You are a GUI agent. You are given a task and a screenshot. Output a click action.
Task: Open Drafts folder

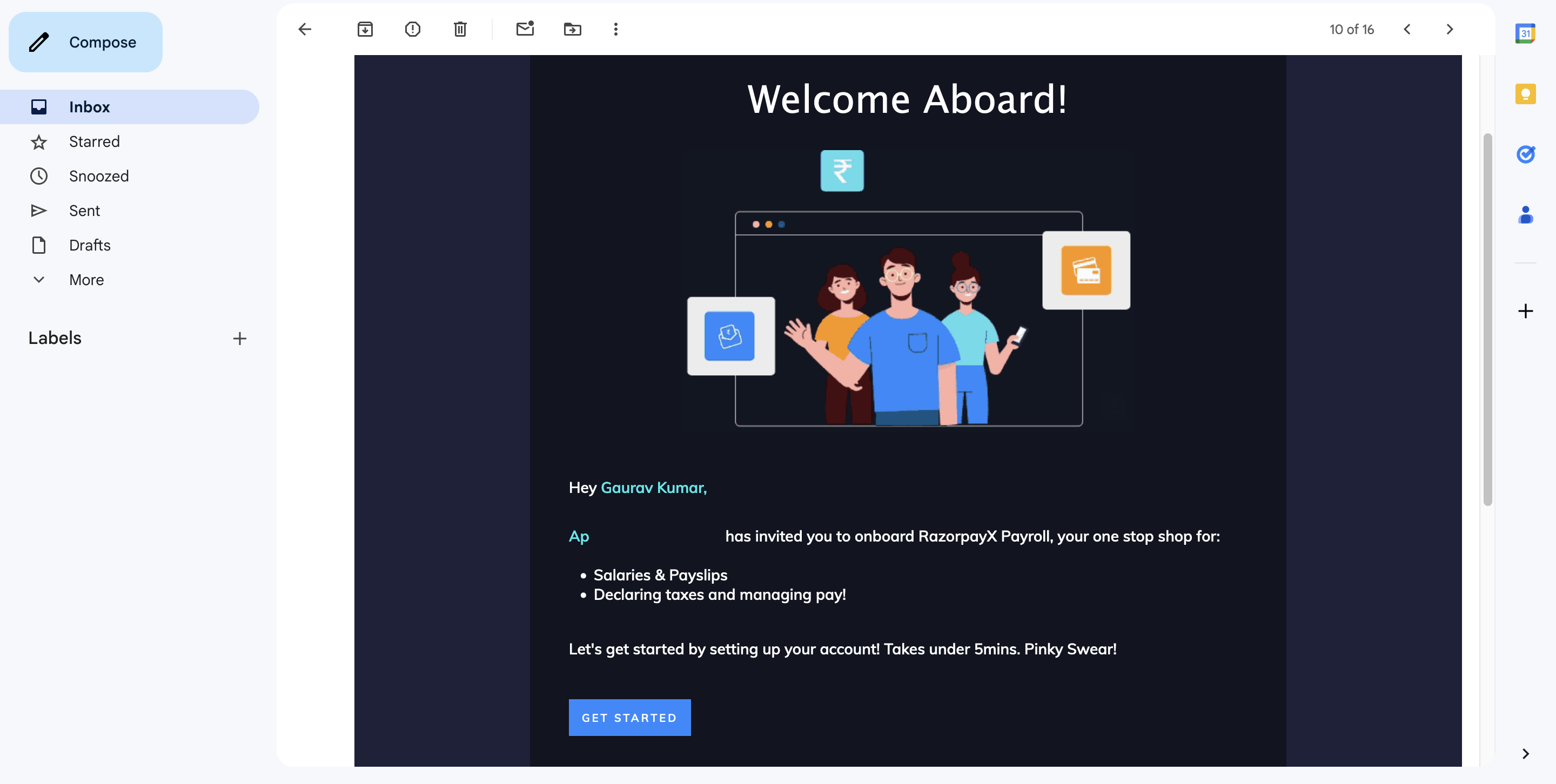click(89, 245)
